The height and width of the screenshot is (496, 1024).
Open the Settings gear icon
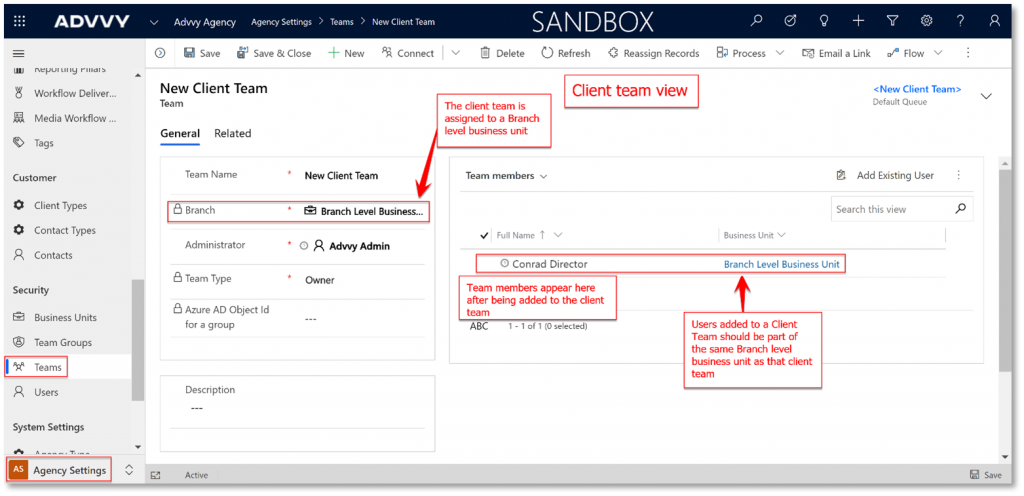pos(926,21)
